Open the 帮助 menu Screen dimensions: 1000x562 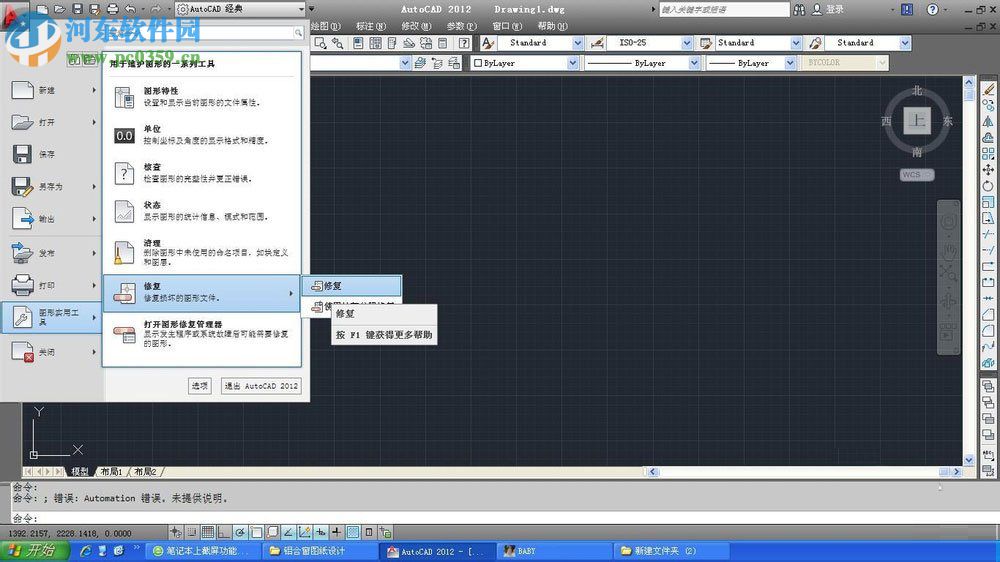click(x=552, y=26)
